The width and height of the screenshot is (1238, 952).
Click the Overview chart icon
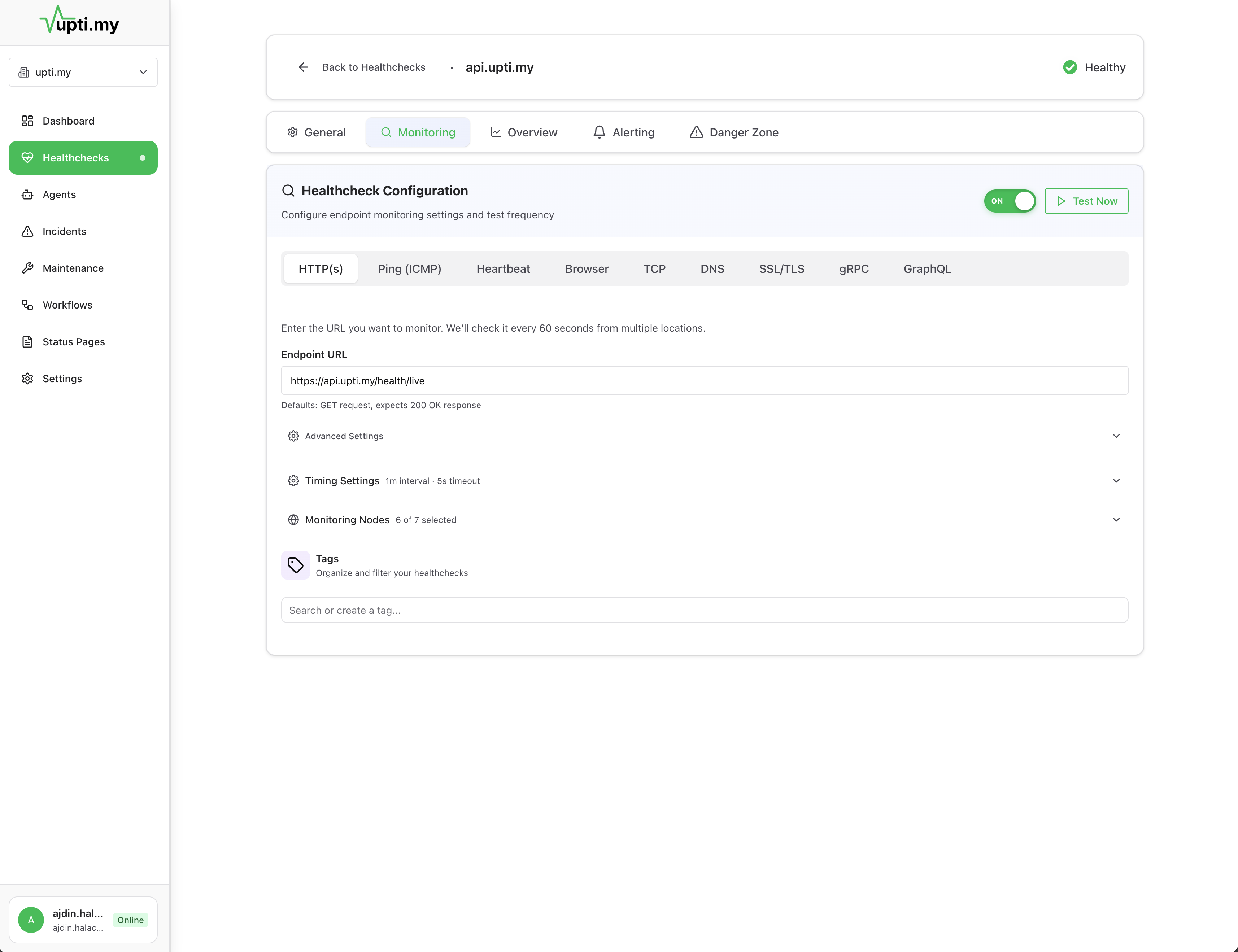coord(495,132)
